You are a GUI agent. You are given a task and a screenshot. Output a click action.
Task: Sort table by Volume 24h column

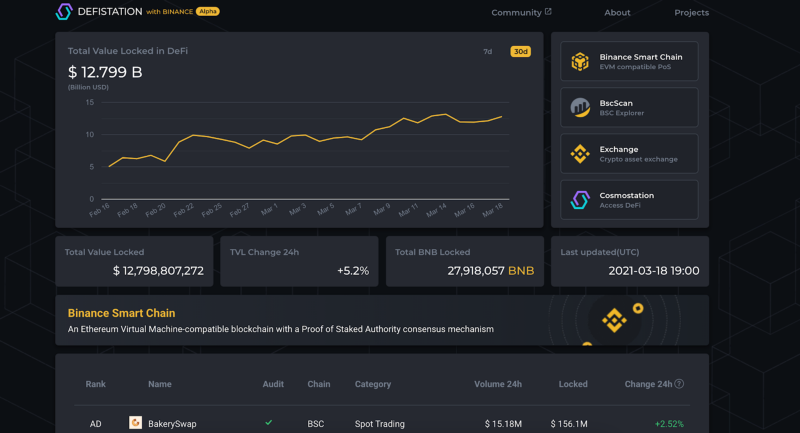click(x=498, y=384)
